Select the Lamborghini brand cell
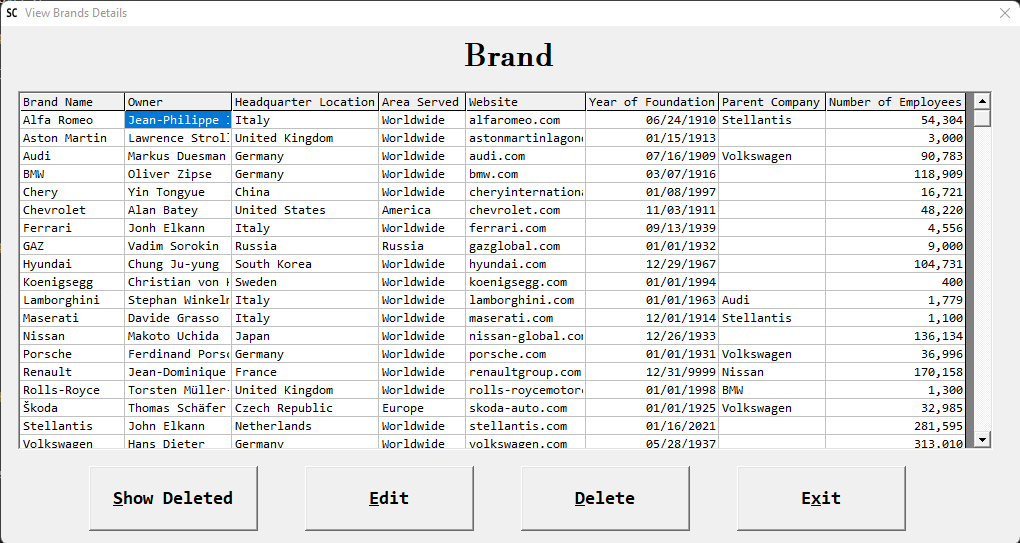The image size is (1020, 543). coord(72,300)
